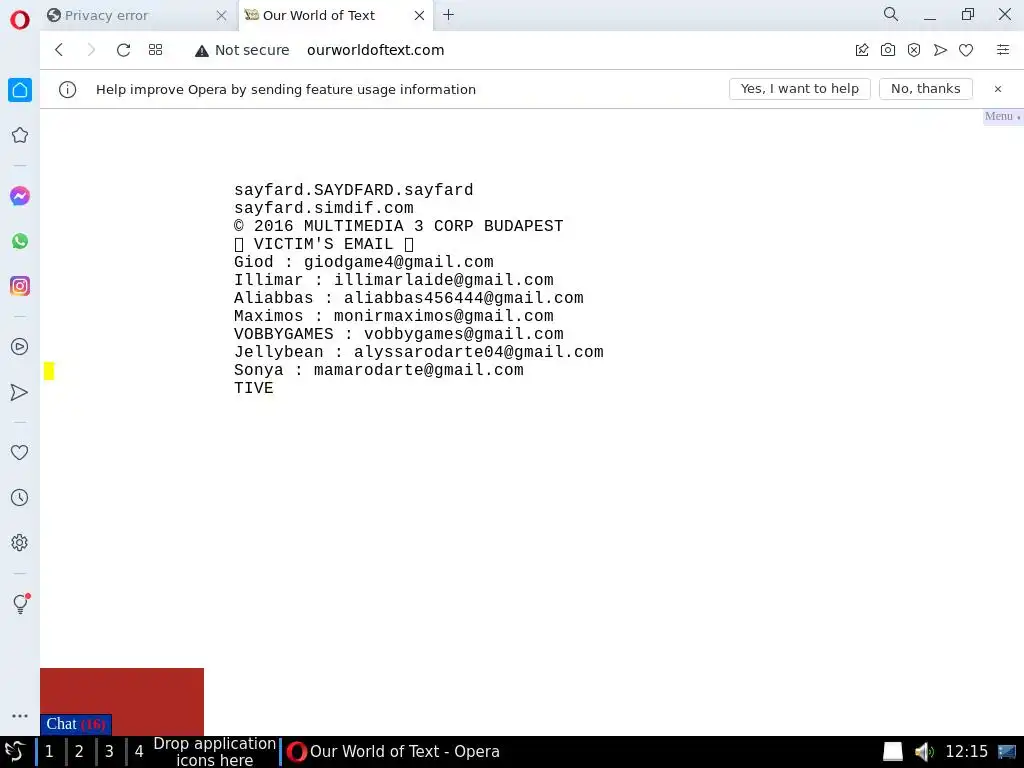Open Instagram in the sidebar

(20, 286)
